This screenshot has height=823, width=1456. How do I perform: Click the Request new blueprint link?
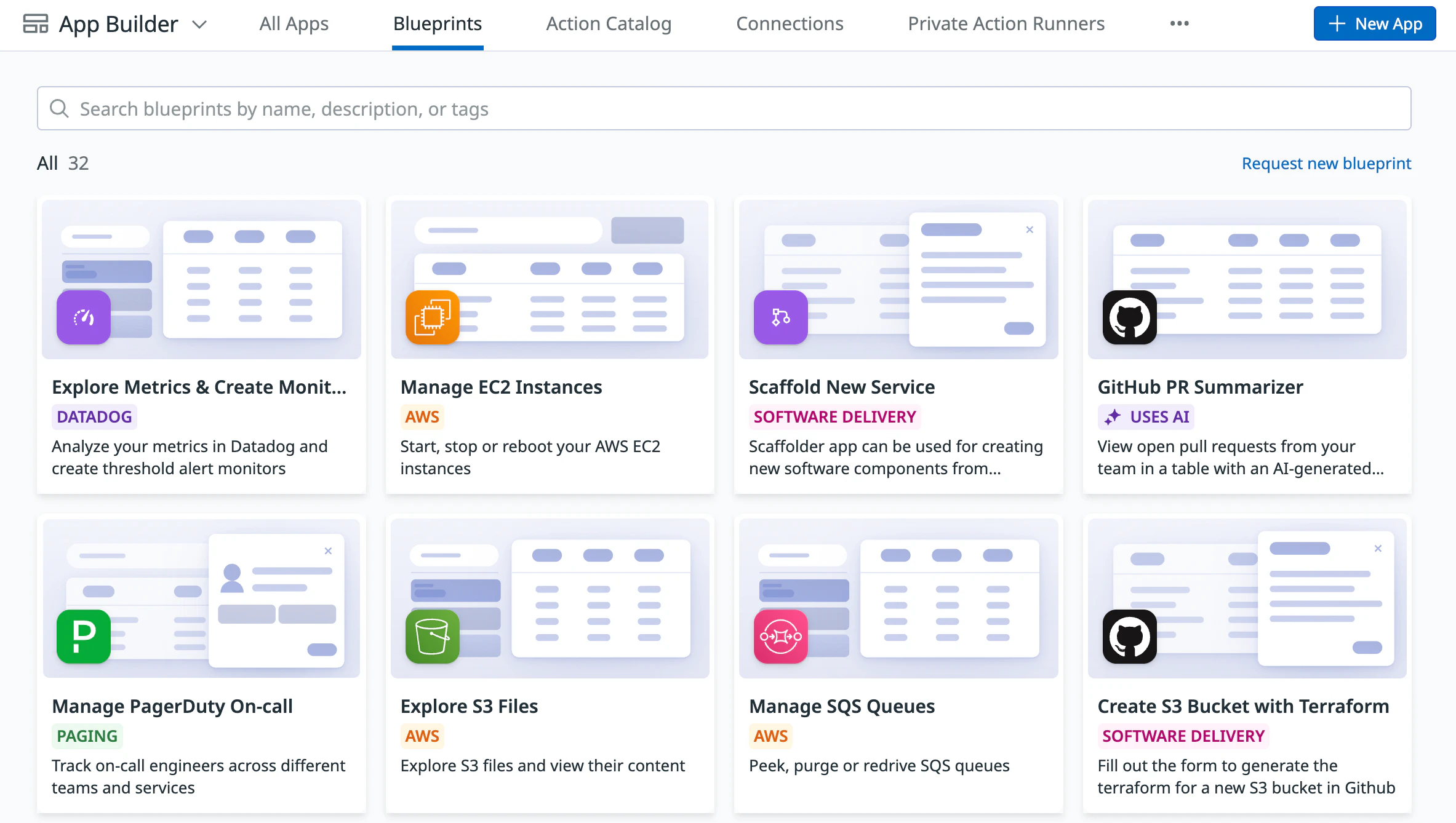[1326, 164]
